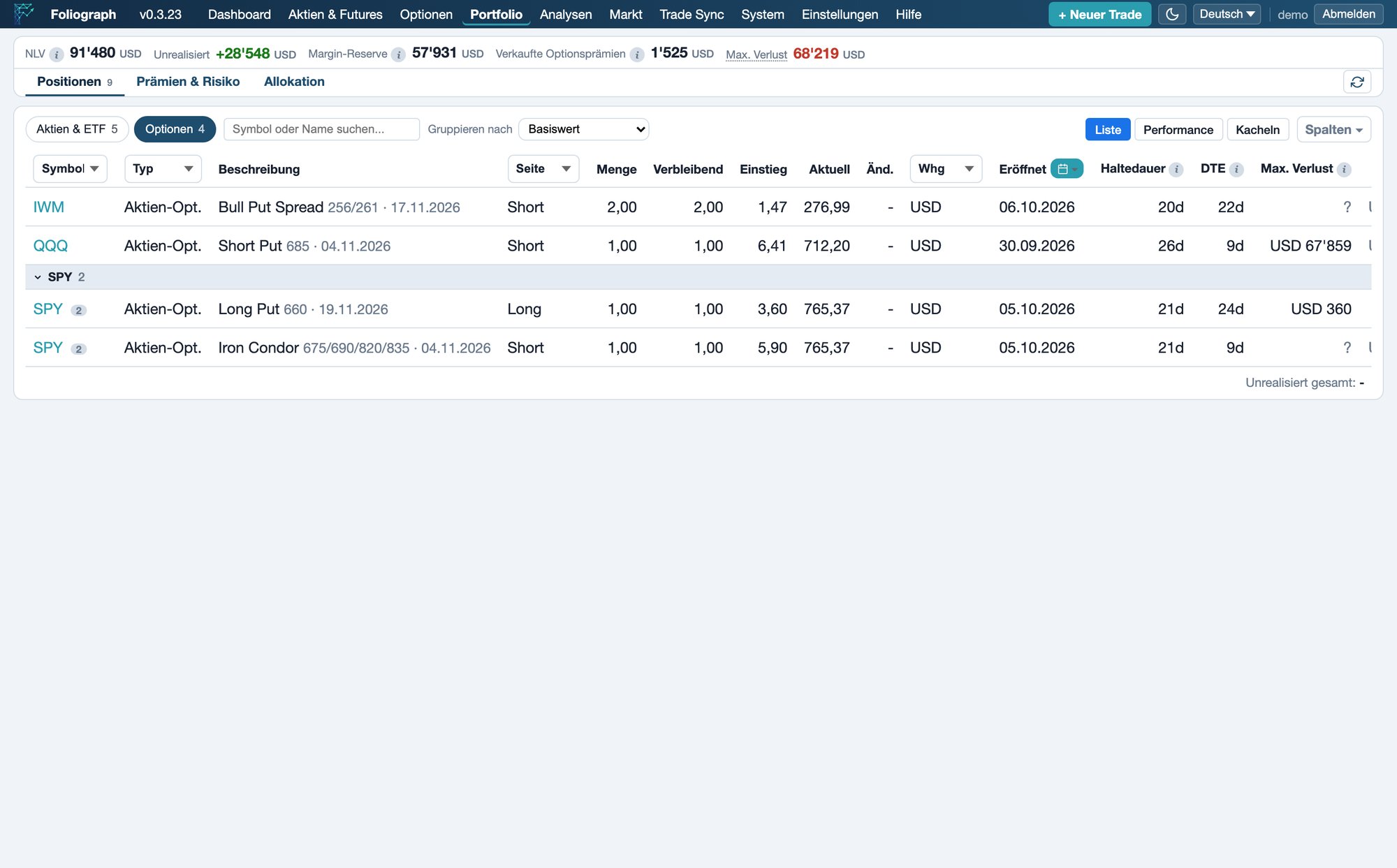
Task: Switch to the Kacheln view
Action: coord(1257,129)
